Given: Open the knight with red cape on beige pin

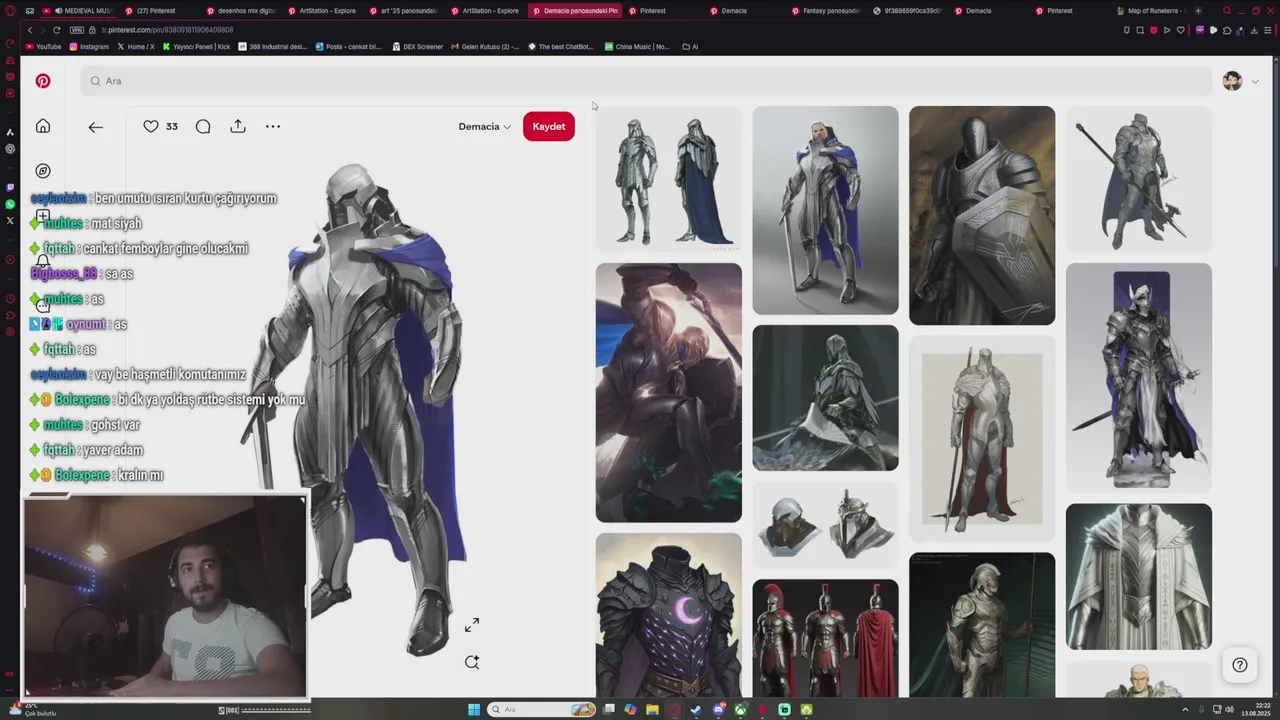Looking at the screenshot, I should click(x=982, y=438).
